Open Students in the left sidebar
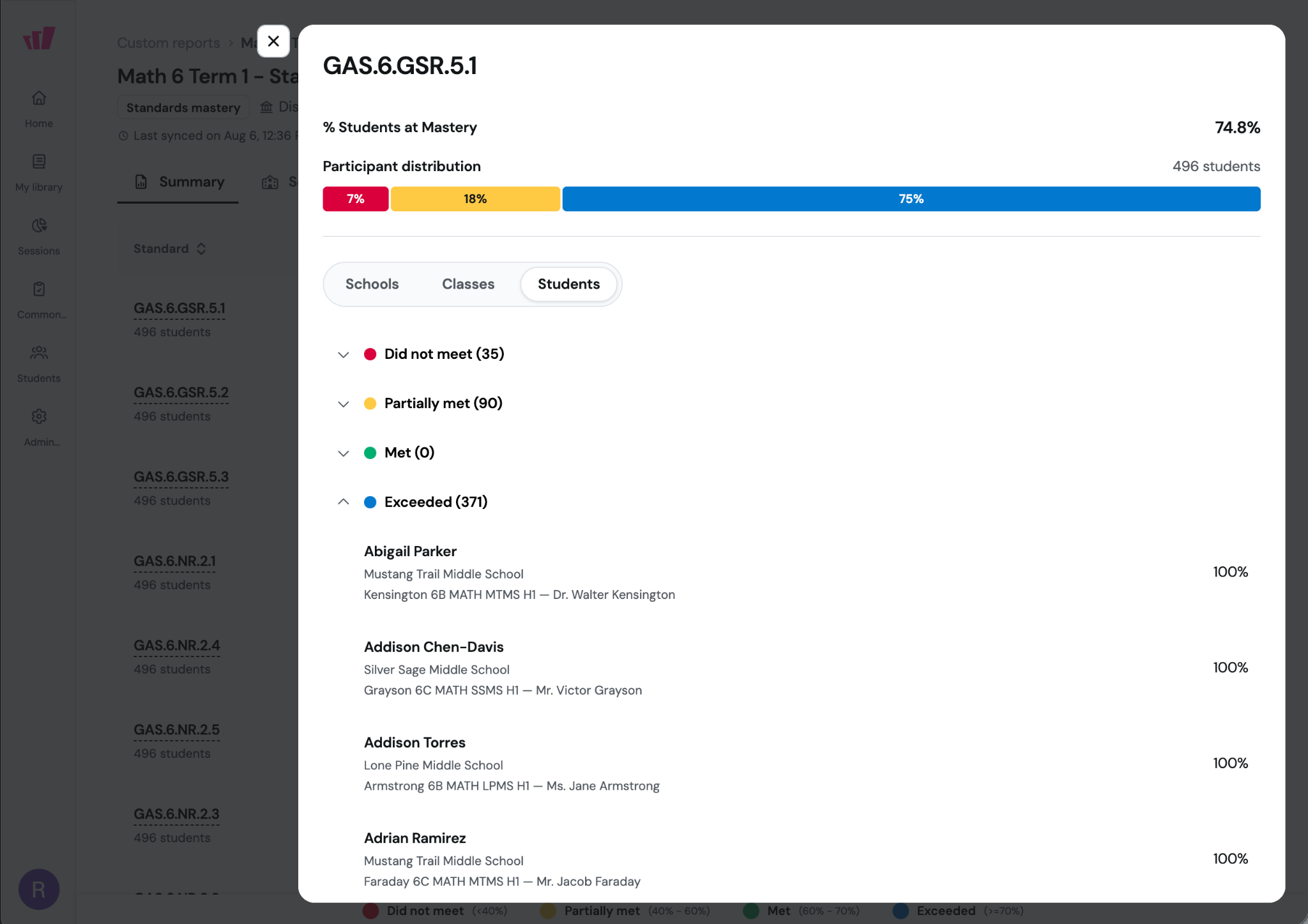This screenshot has width=1308, height=924. (39, 365)
